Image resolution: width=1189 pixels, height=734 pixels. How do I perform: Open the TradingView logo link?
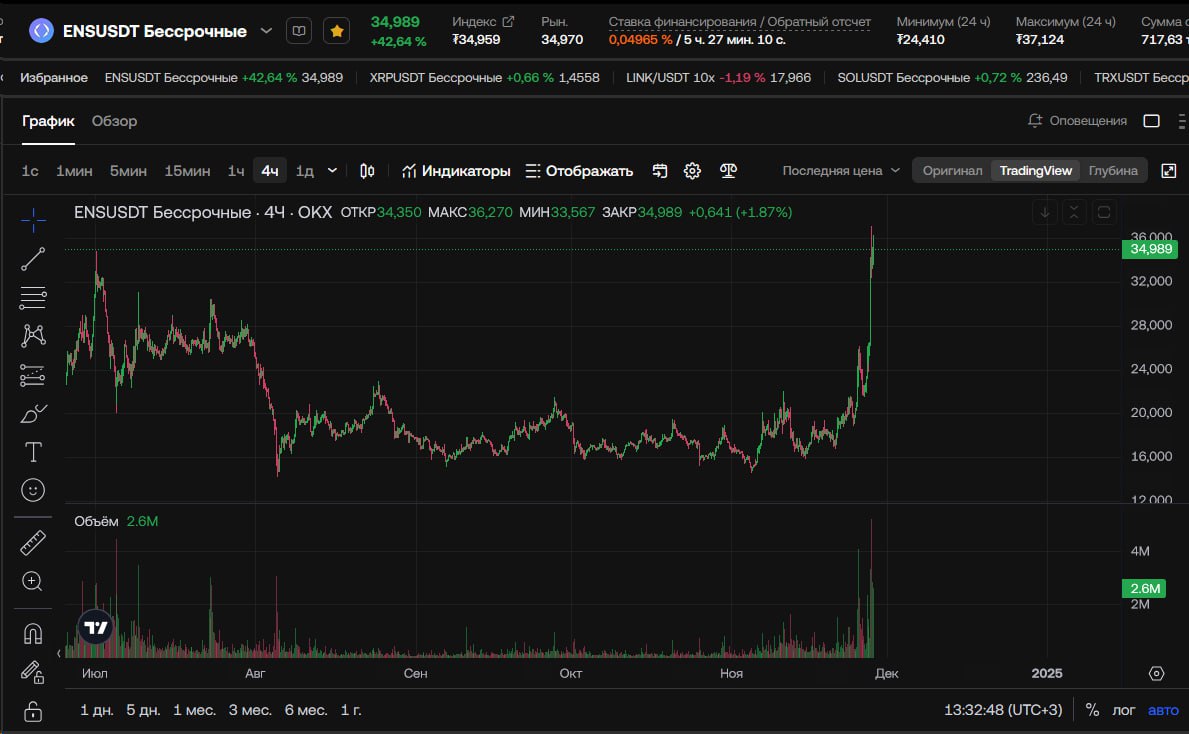(96, 627)
